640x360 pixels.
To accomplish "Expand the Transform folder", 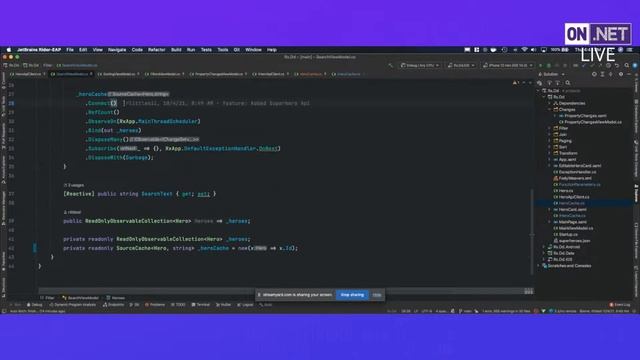I will tap(549, 153).
